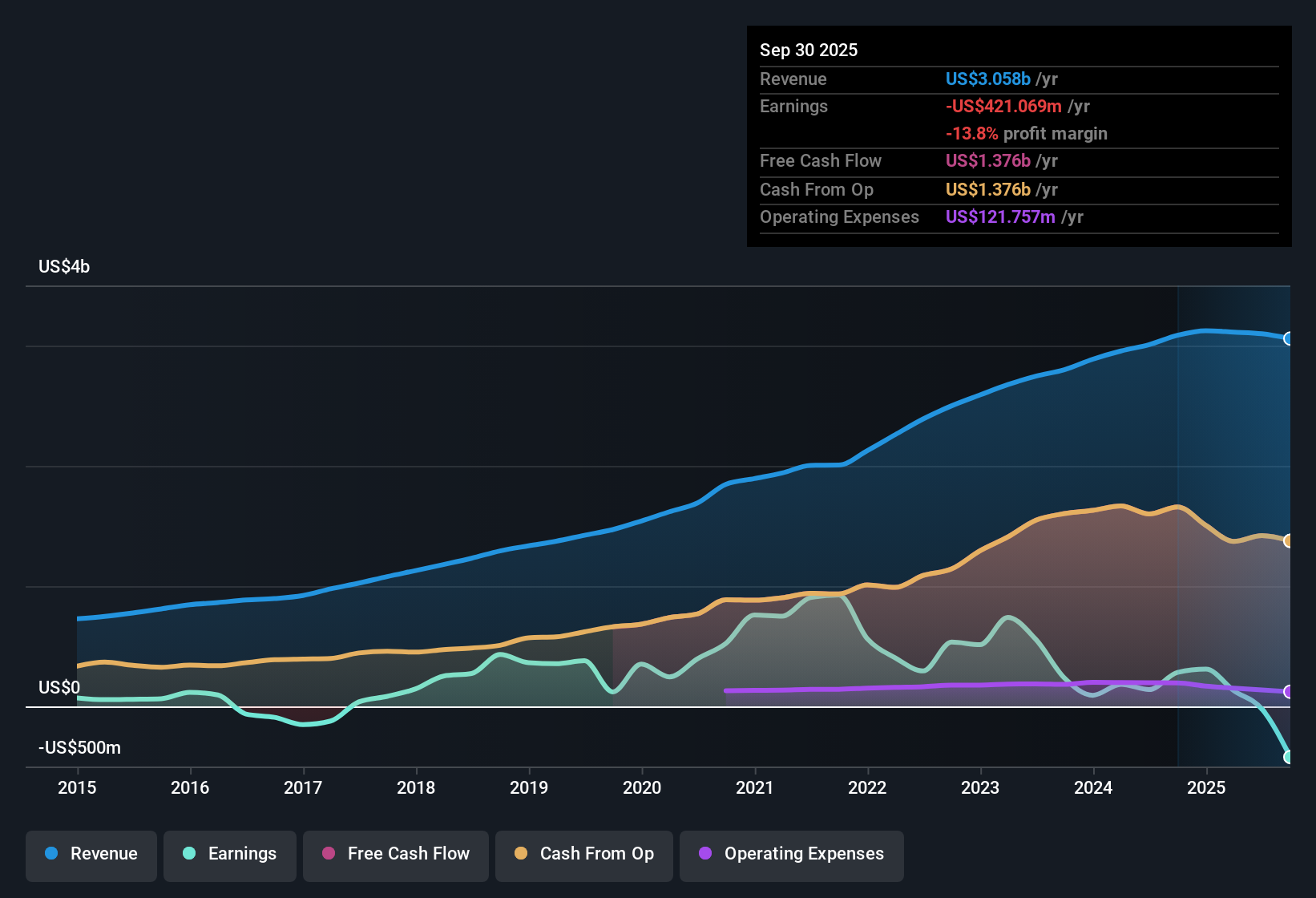The height and width of the screenshot is (898, 1316).
Task: Click the blue Revenue legend dot
Action: pos(50,855)
